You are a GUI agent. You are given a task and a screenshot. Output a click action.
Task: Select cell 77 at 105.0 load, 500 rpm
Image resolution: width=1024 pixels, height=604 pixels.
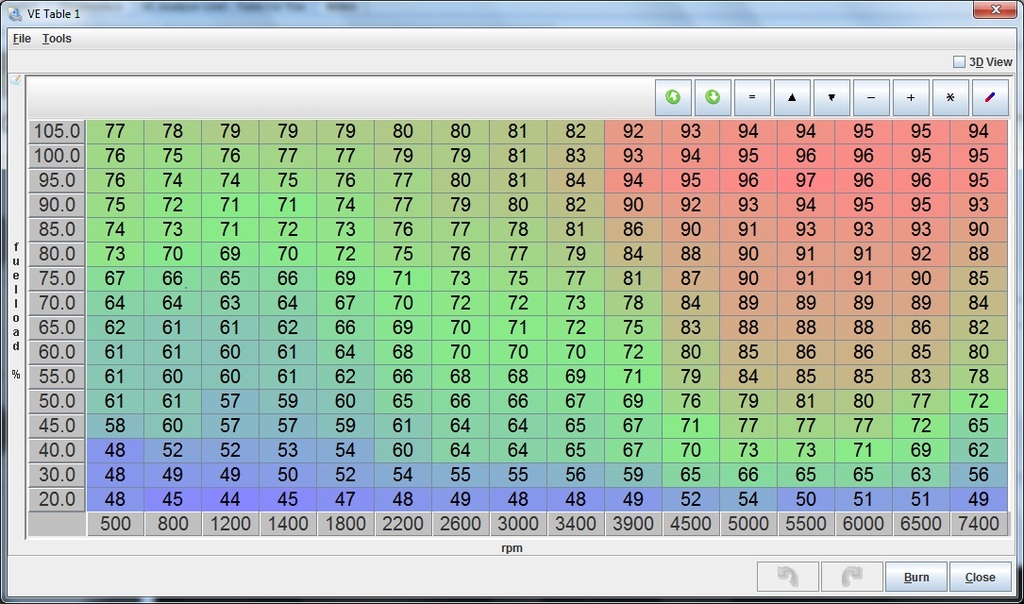pos(115,131)
